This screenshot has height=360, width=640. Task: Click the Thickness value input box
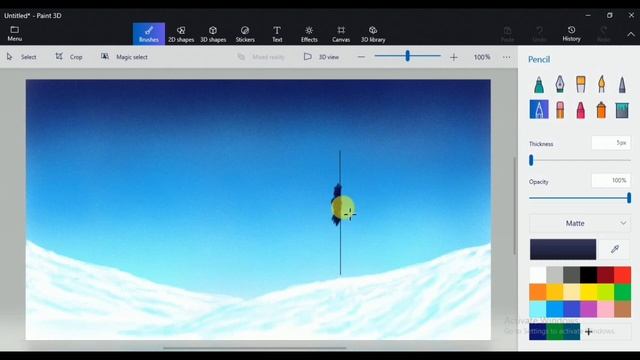(611, 143)
